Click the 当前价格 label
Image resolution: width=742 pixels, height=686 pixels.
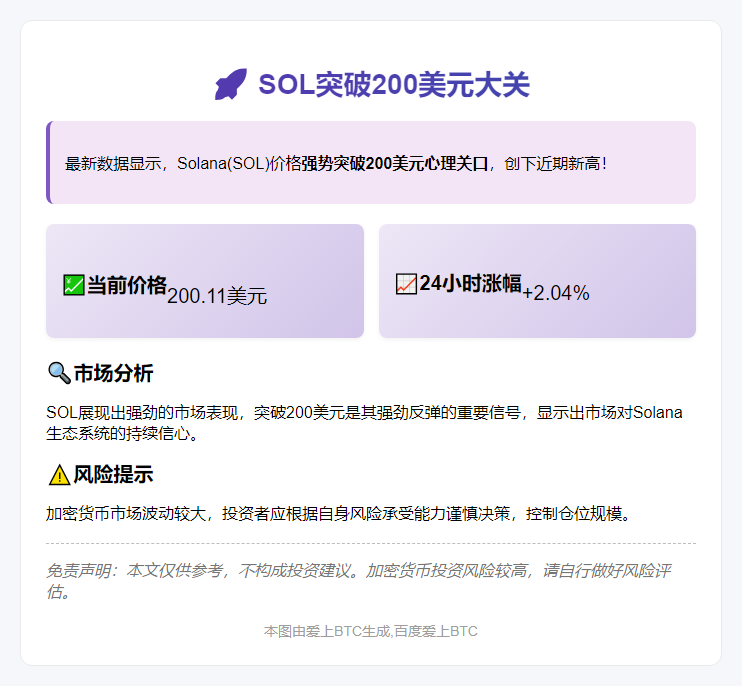[x=127, y=285]
